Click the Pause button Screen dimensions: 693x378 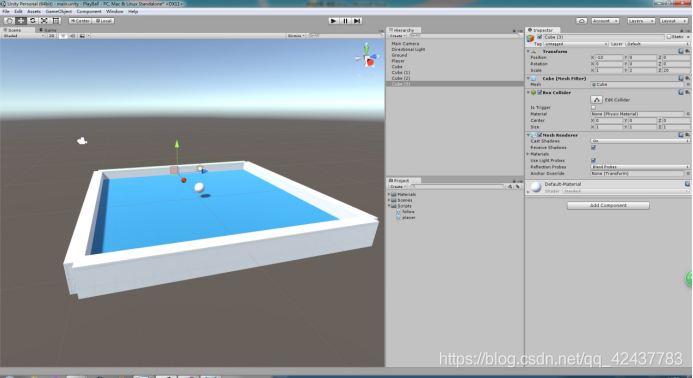click(346, 21)
